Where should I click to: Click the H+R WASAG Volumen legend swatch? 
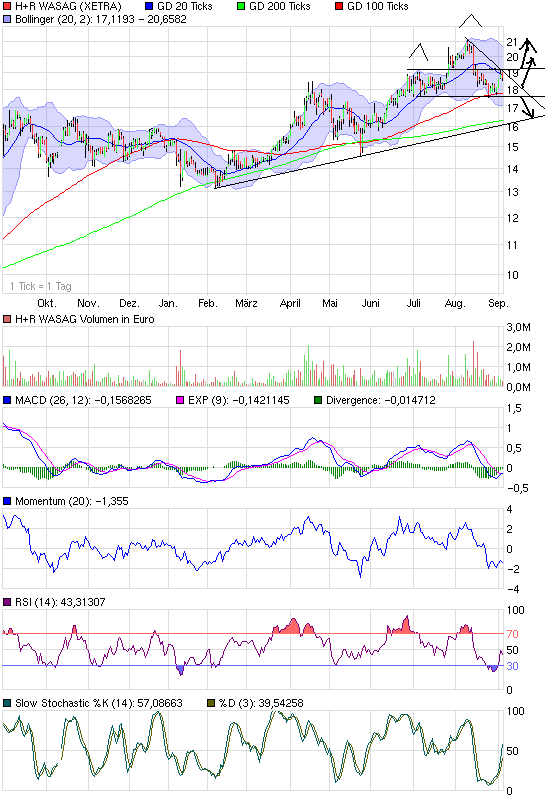pyautogui.click(x=7, y=320)
